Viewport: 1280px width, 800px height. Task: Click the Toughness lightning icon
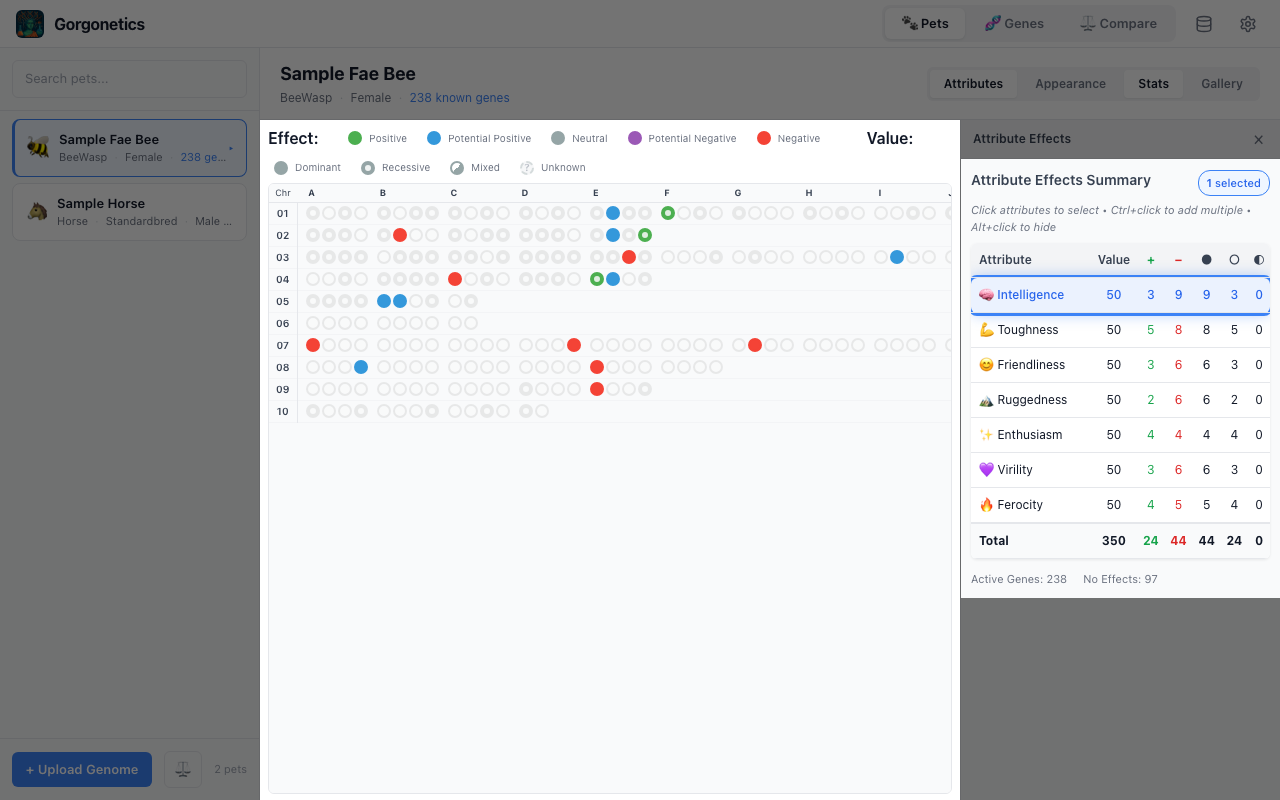click(x=986, y=329)
